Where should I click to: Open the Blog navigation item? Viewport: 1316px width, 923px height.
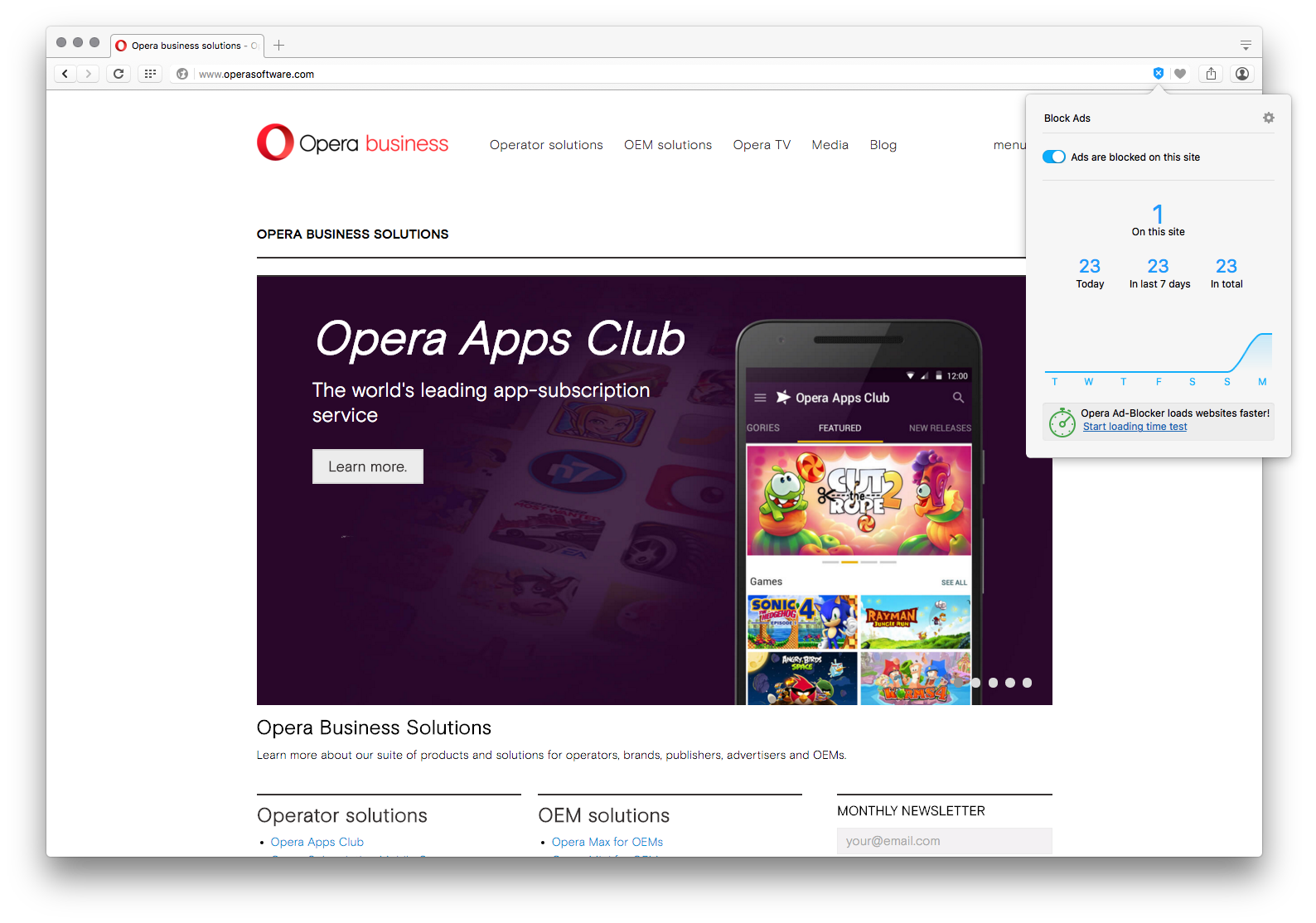coord(883,145)
